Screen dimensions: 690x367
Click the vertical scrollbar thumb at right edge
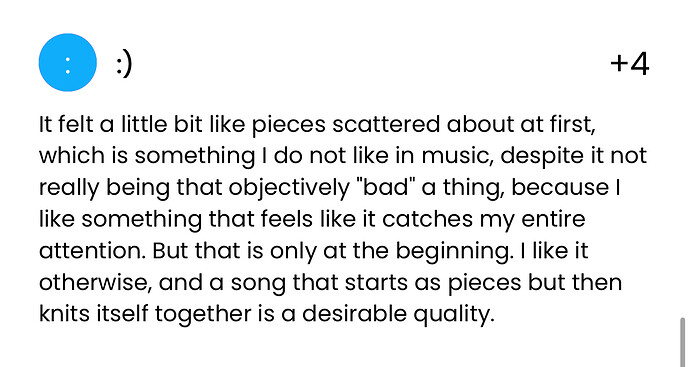(683, 342)
